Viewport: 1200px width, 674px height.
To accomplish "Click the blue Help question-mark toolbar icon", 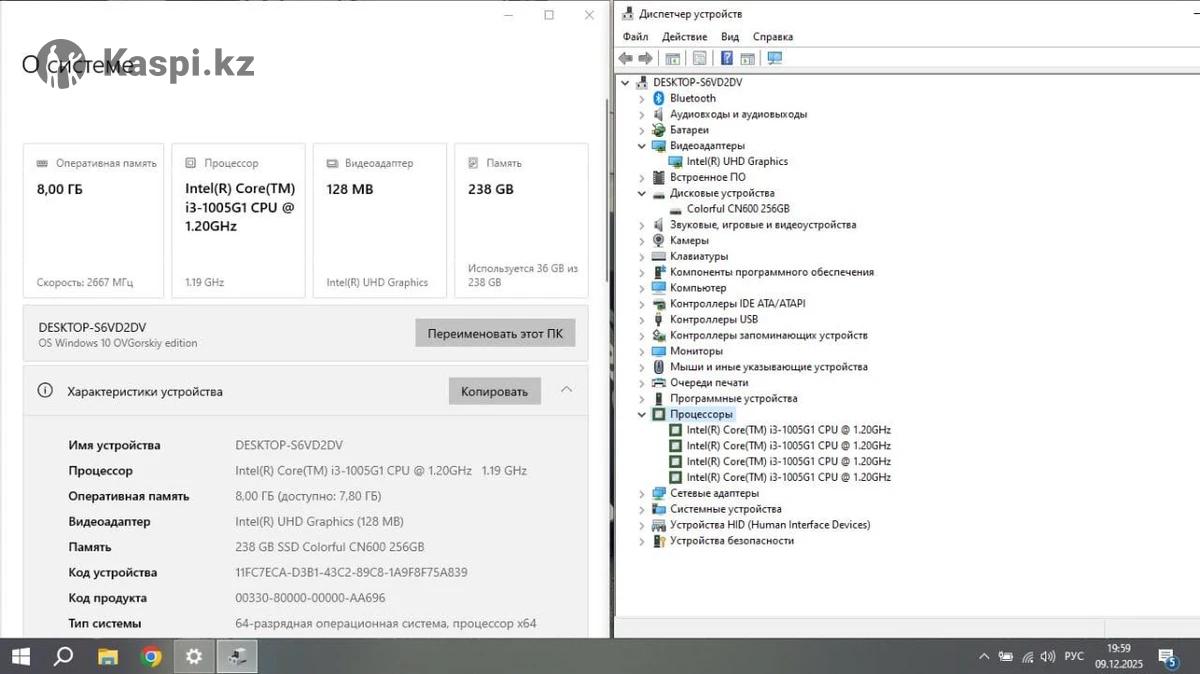I will point(727,58).
